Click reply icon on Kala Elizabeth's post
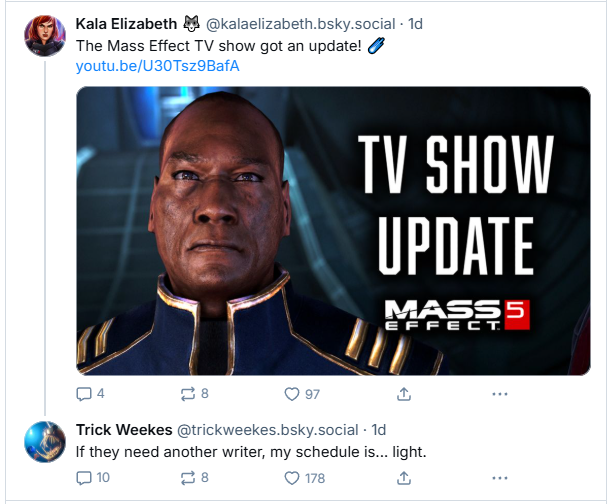This screenshot has height=504, width=608. (84, 394)
